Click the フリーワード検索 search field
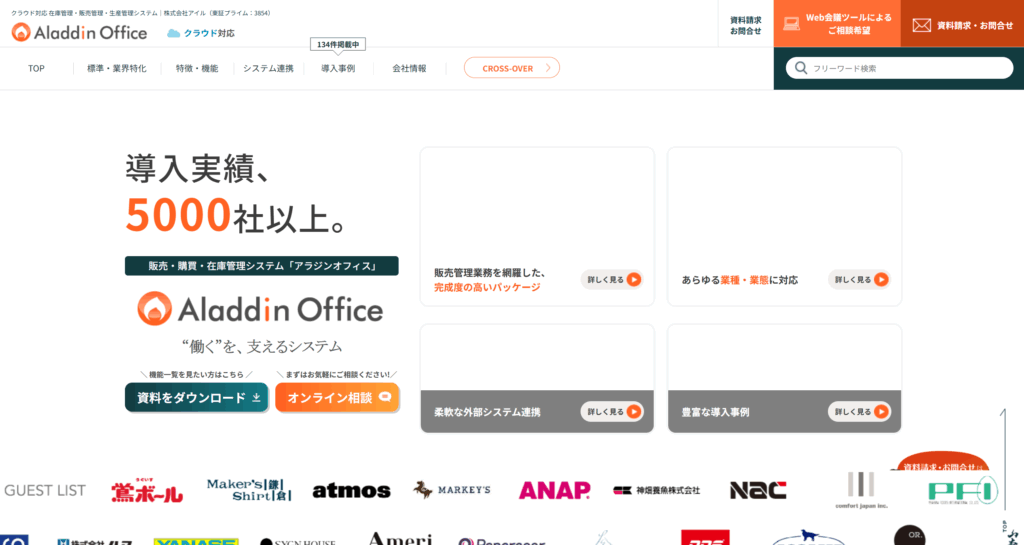Viewport: 1024px width, 545px height. [x=899, y=68]
